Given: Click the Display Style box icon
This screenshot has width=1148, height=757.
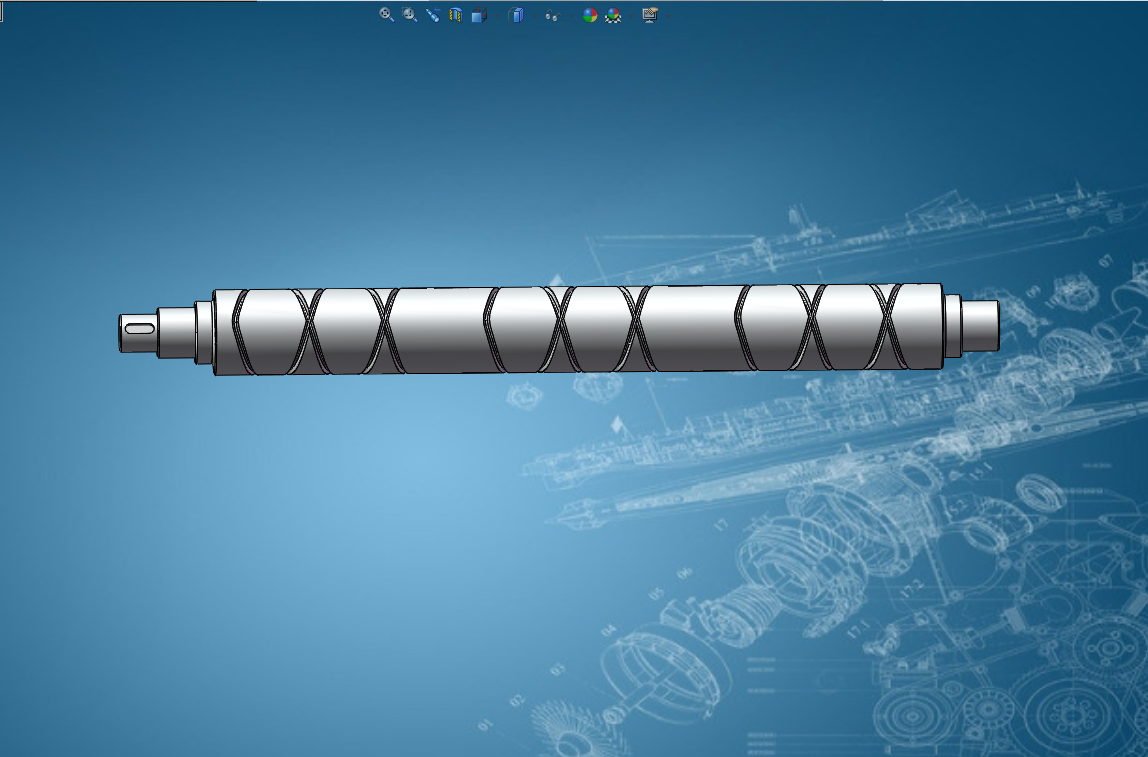Looking at the screenshot, I should click(516, 15).
